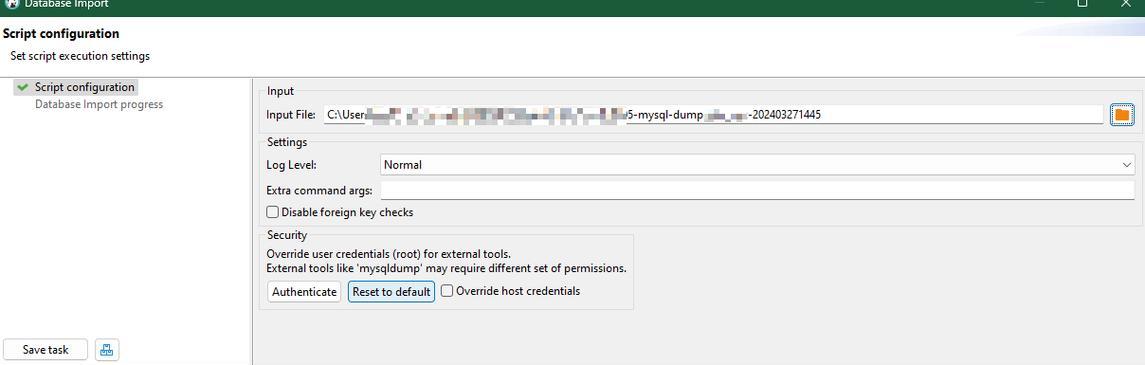
Task: Click the 'Set script execution settings' text
Action: pyautogui.click(x=80, y=56)
